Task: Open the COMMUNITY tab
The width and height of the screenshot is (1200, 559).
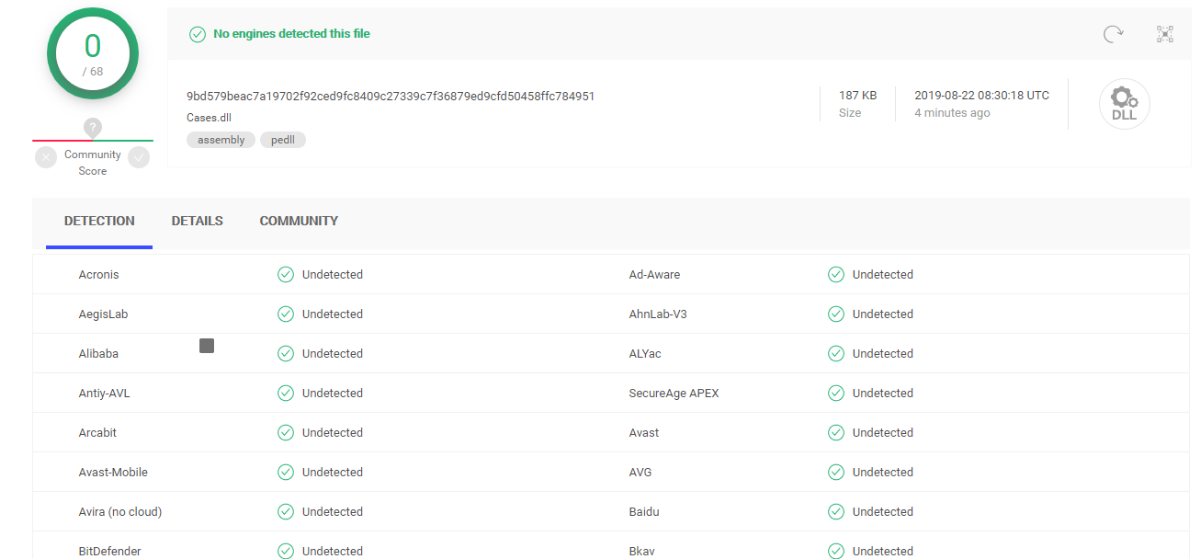Action: 299,221
